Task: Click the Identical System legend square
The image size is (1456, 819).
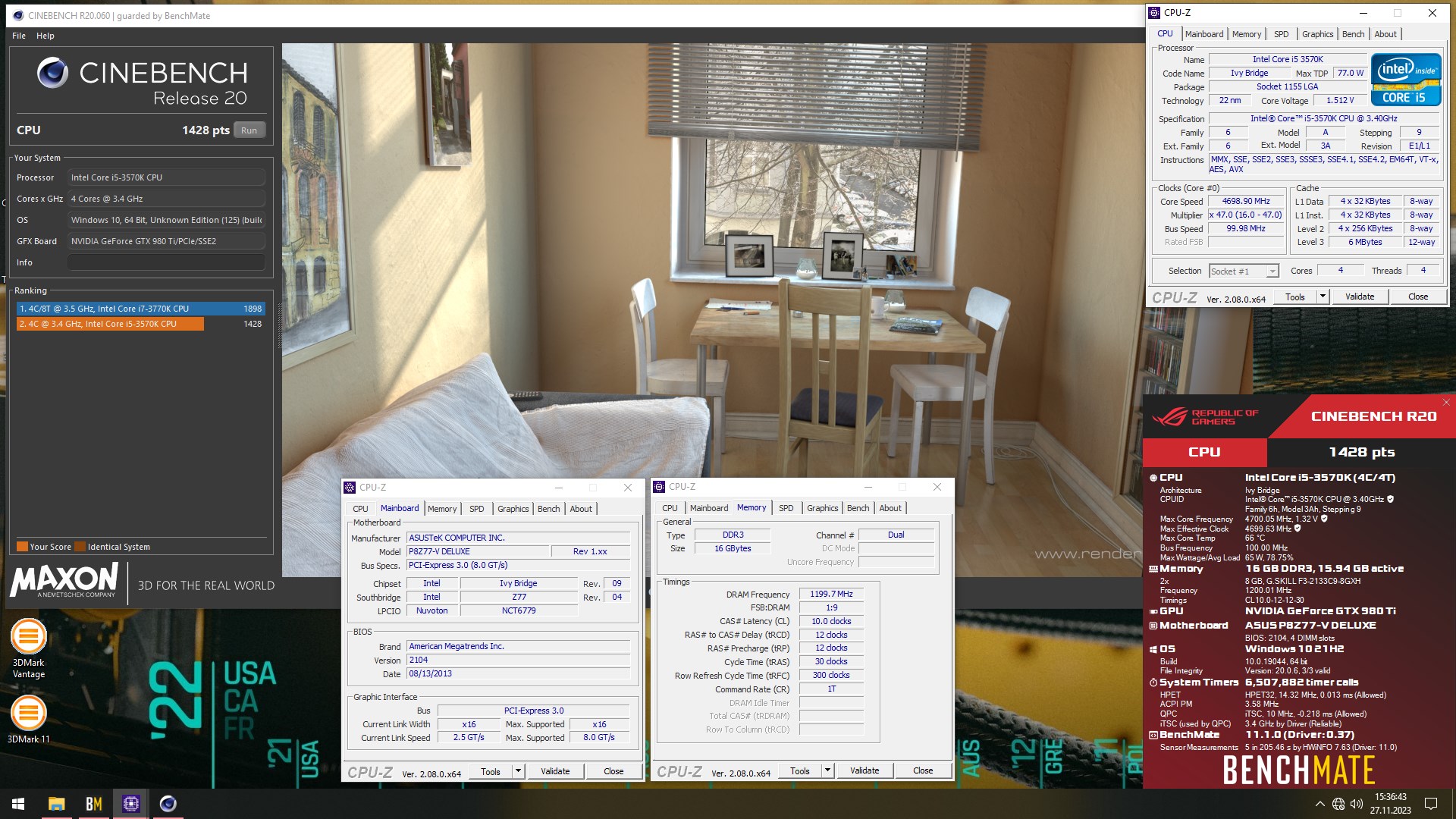Action: click(x=80, y=547)
